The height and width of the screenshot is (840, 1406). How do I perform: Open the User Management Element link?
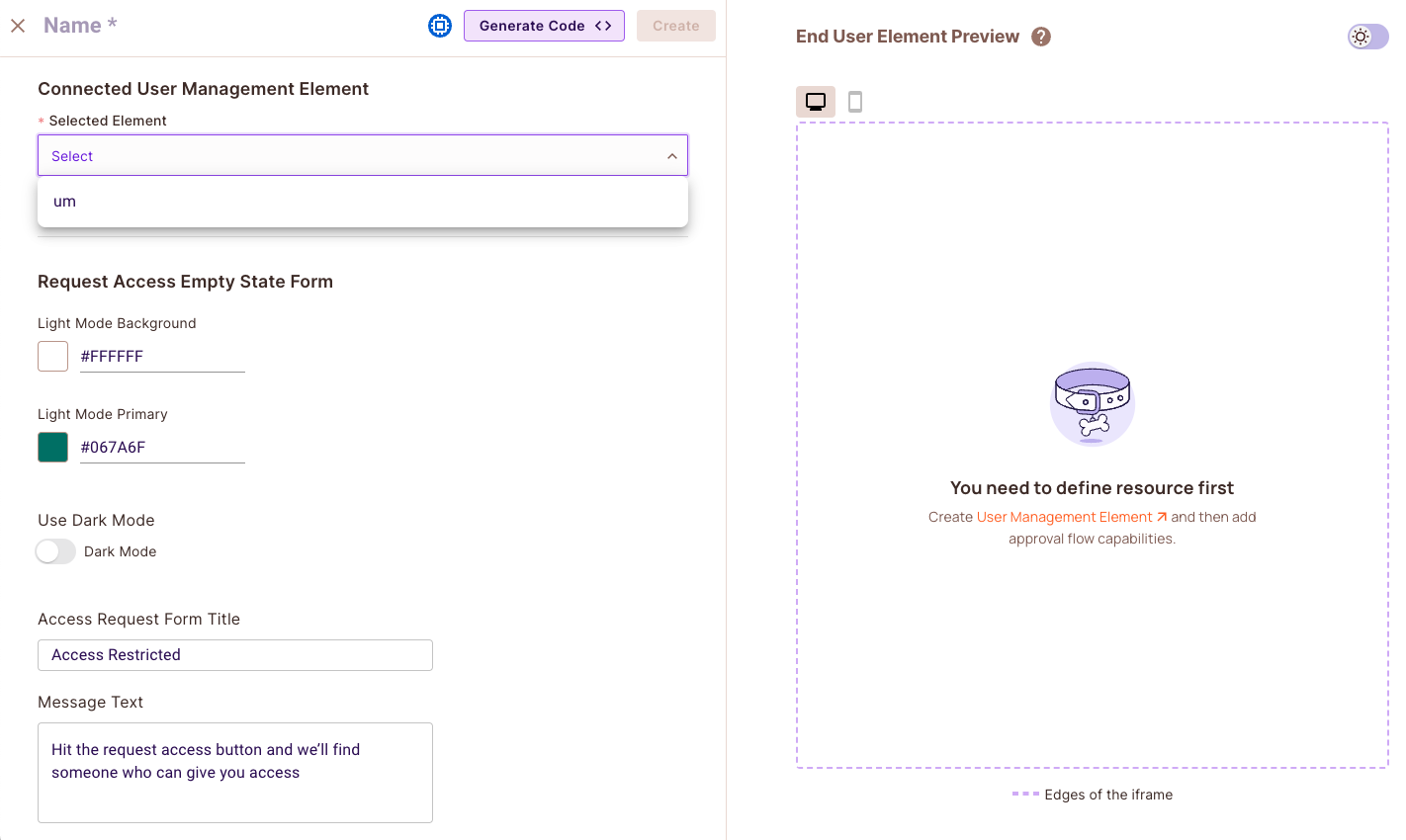click(1064, 517)
